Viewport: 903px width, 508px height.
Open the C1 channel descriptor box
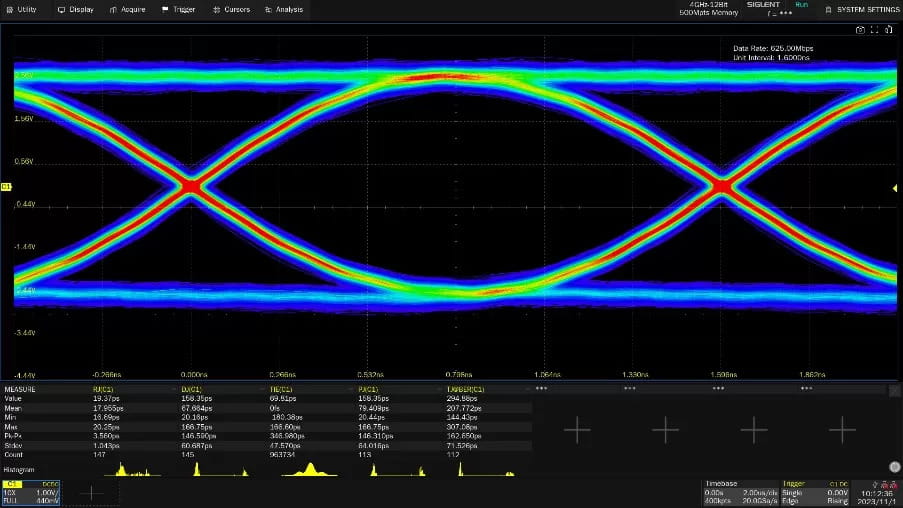click(x=31, y=492)
